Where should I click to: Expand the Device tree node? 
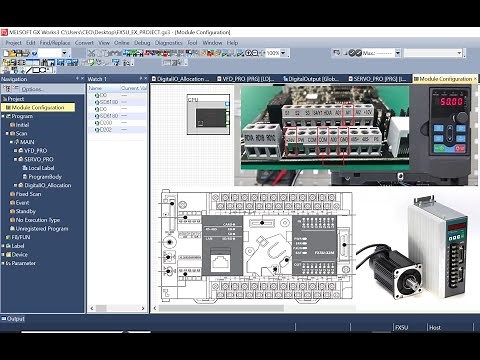(x=3, y=255)
